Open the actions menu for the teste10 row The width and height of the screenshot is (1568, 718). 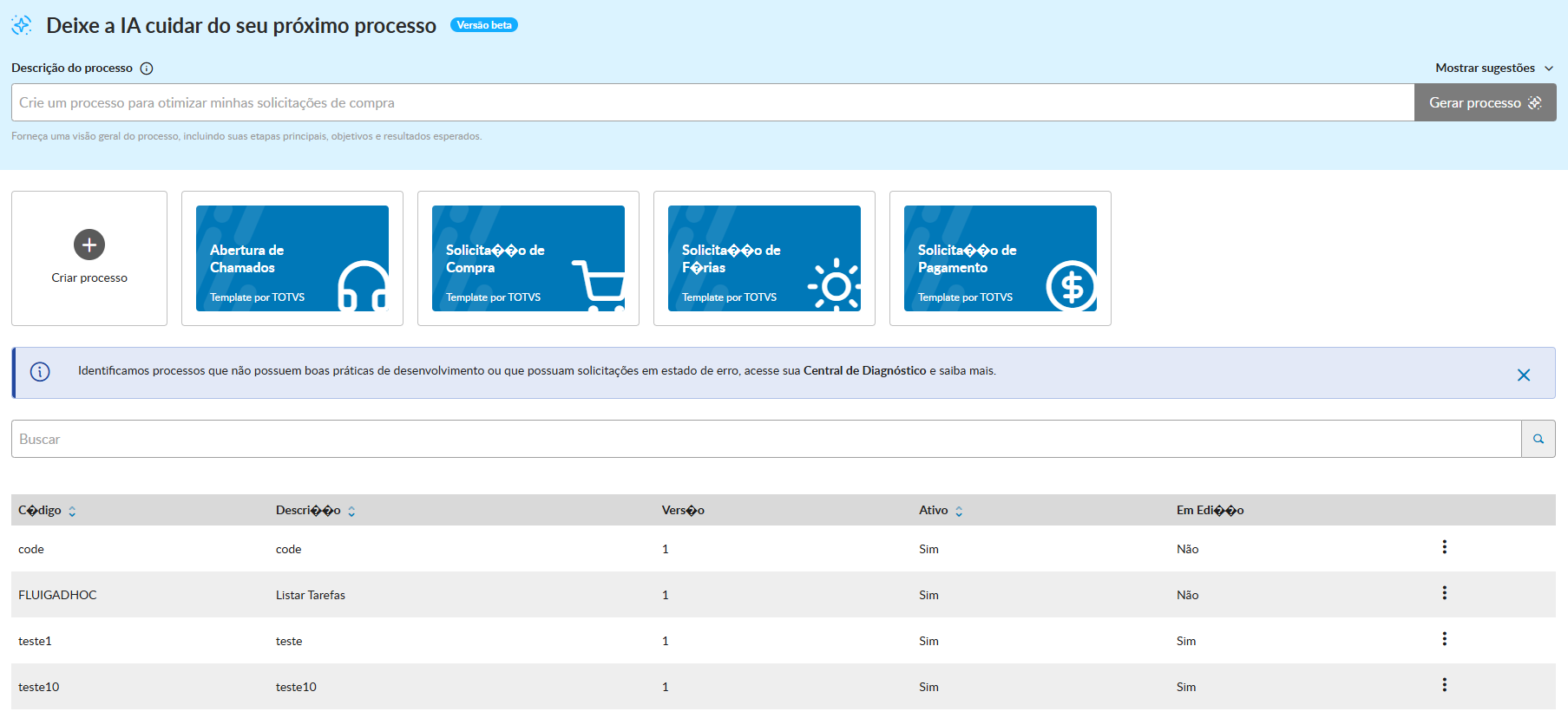tap(1445, 685)
